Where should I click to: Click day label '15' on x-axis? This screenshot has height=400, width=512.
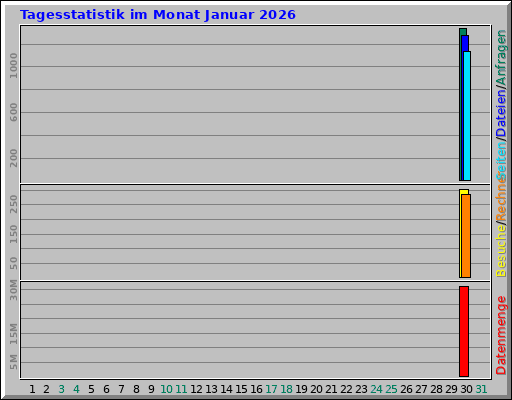click(x=241, y=389)
